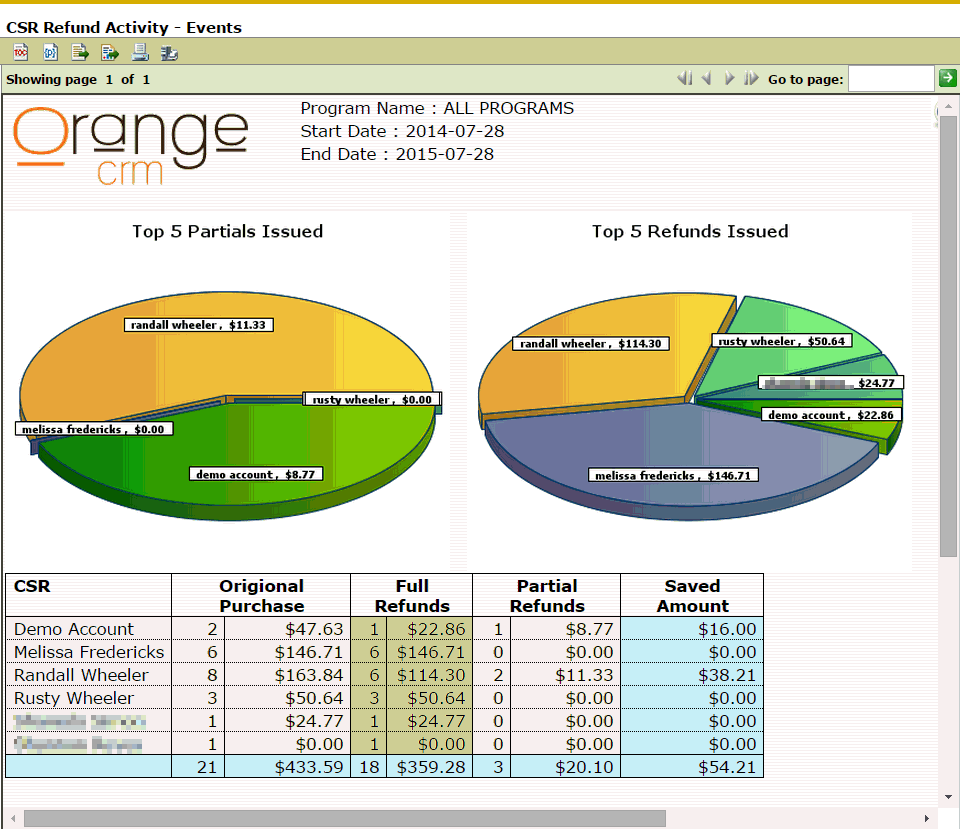Open the Melissa Fredericks CSR link
This screenshot has height=829, width=960.
point(89,652)
